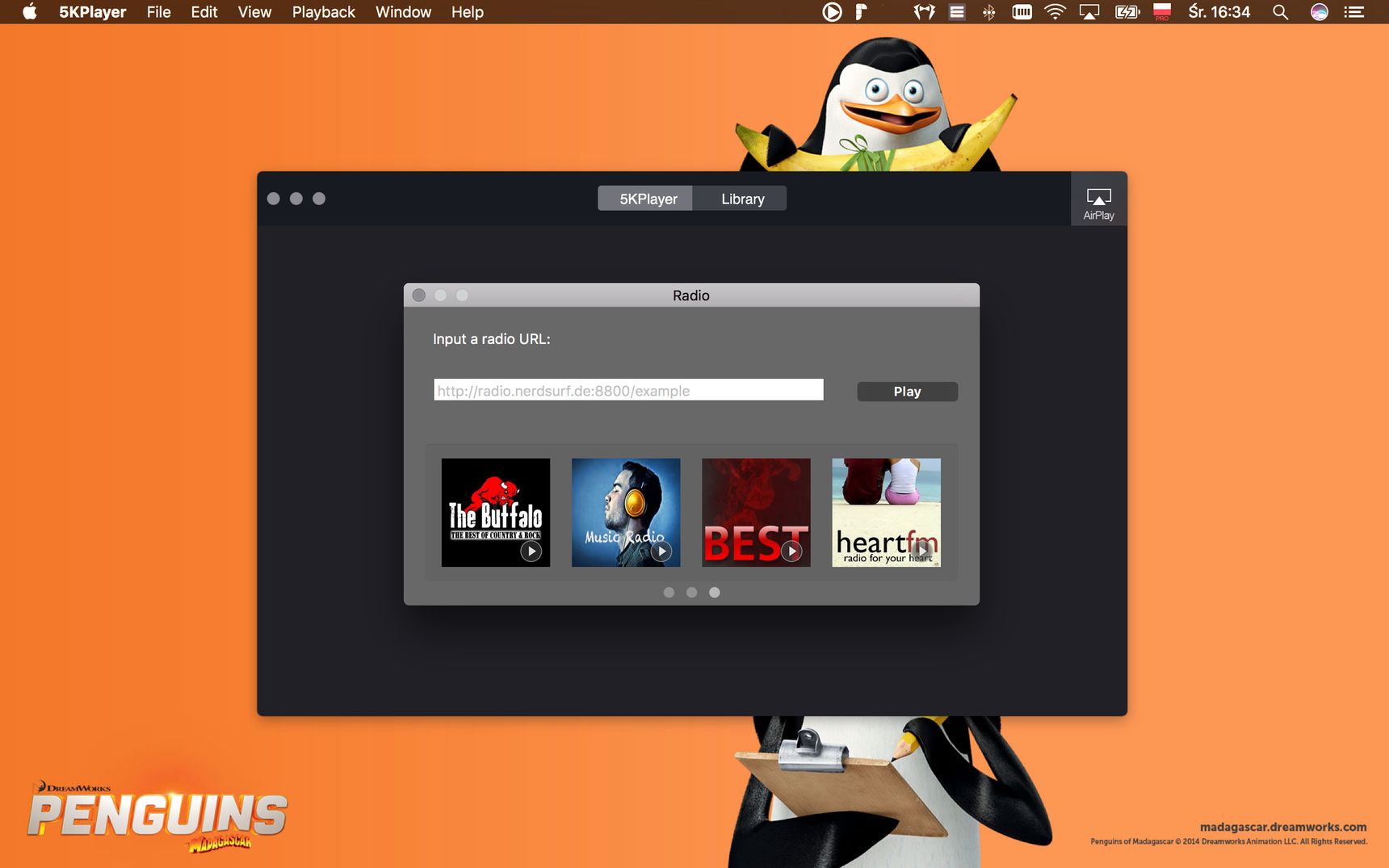
Task: Open Wi-Fi status menu
Action: coord(1055,12)
